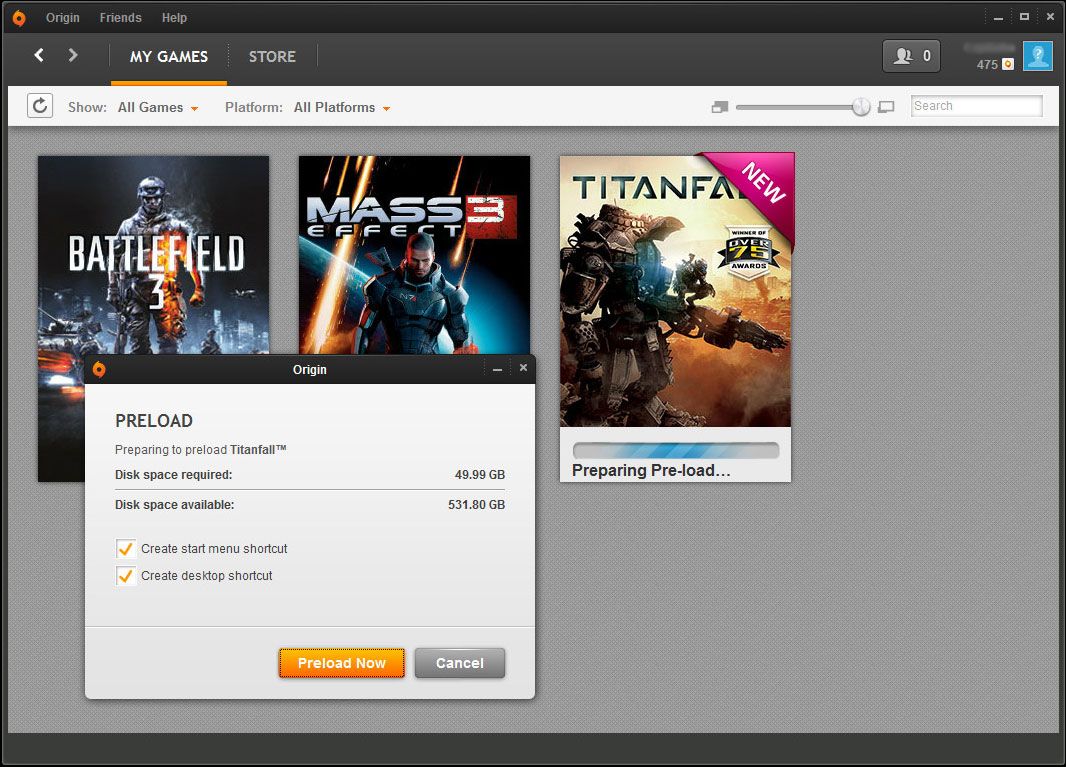
Task: Click the back navigation arrow
Action: (x=38, y=55)
